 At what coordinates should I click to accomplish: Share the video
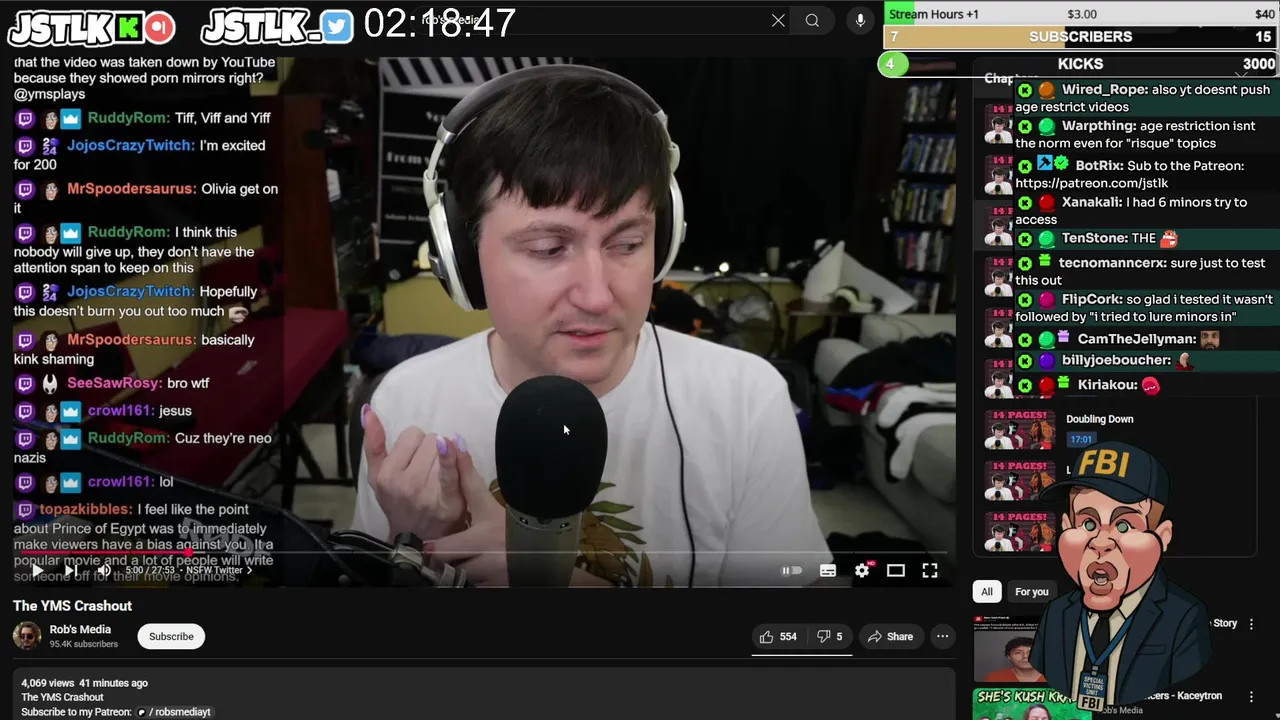click(x=890, y=636)
